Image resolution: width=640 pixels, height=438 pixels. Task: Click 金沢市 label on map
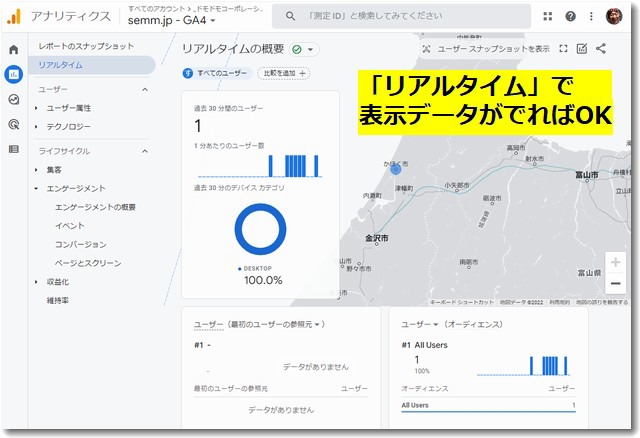[x=377, y=238]
